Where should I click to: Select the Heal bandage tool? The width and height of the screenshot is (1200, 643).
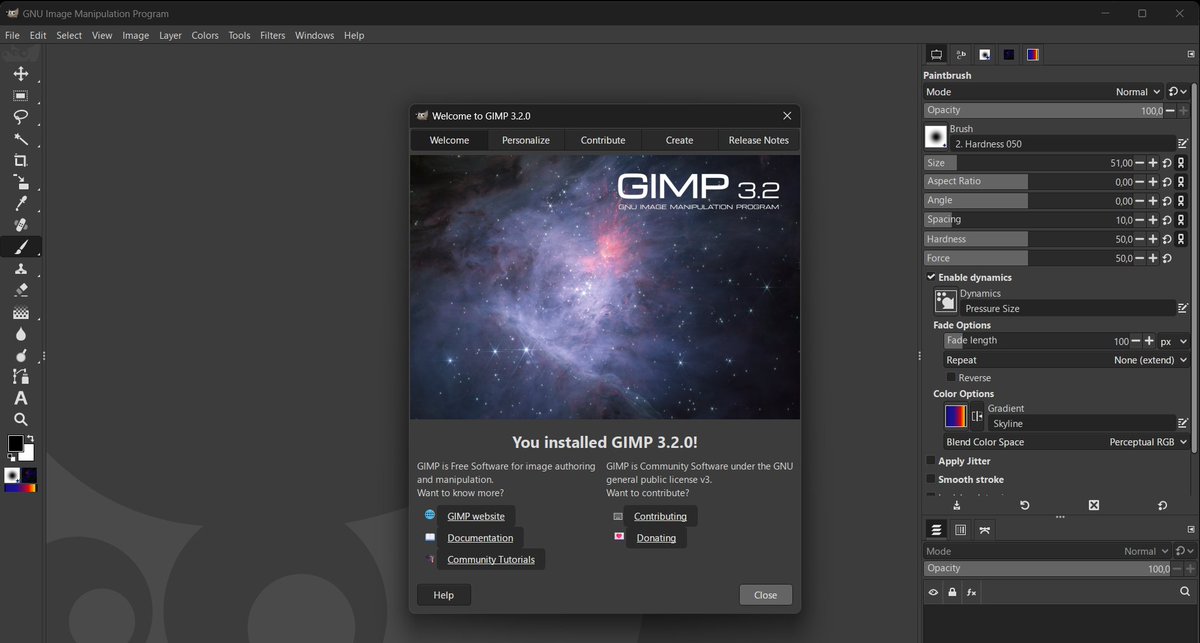20,225
